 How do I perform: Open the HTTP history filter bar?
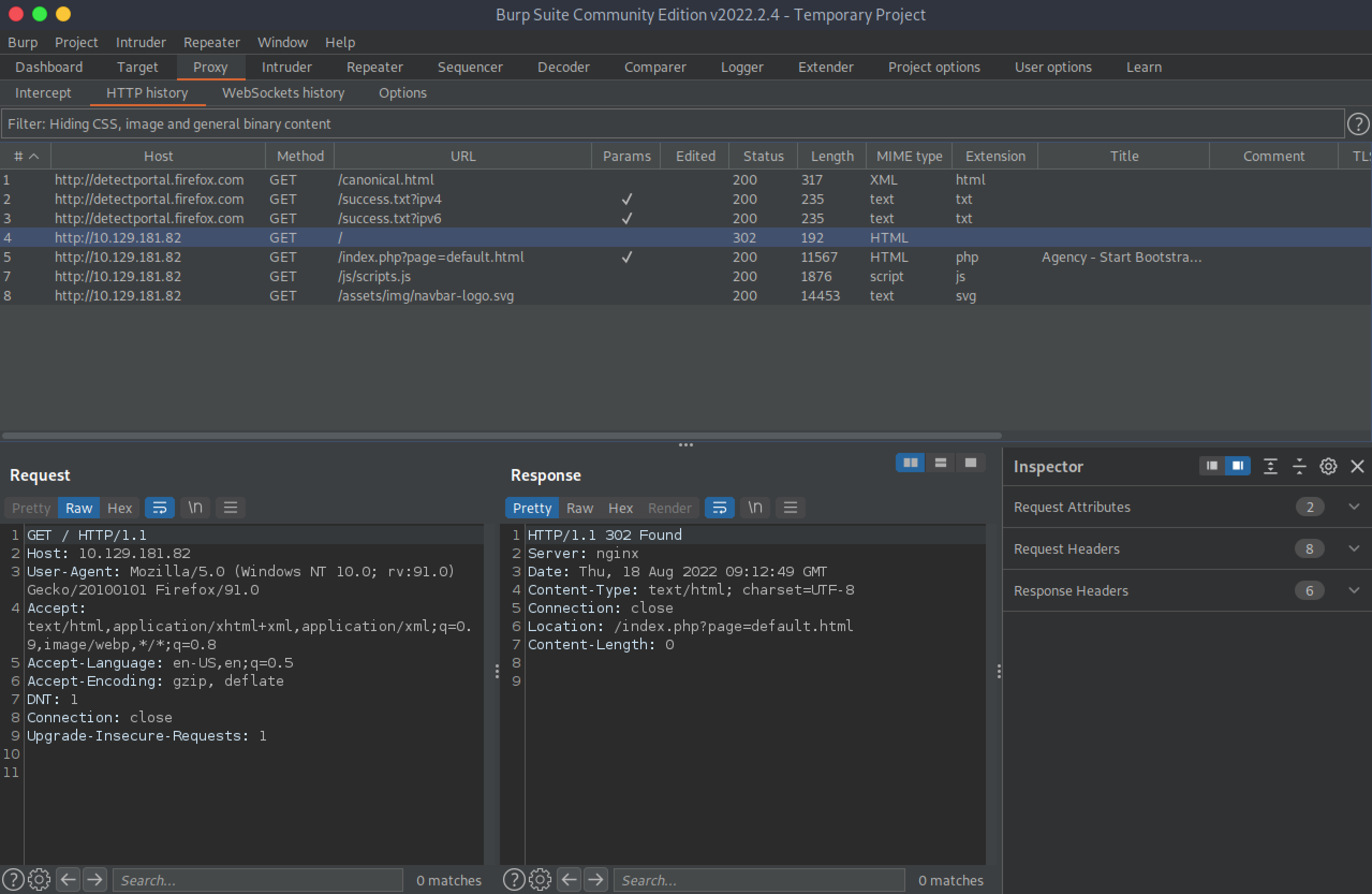672,123
